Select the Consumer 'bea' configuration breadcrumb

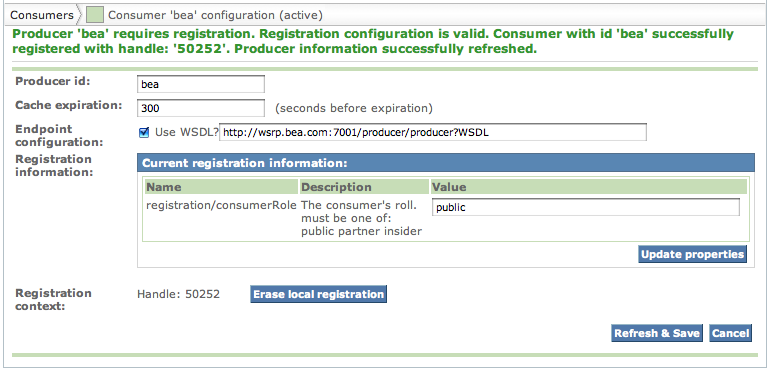(215, 15)
